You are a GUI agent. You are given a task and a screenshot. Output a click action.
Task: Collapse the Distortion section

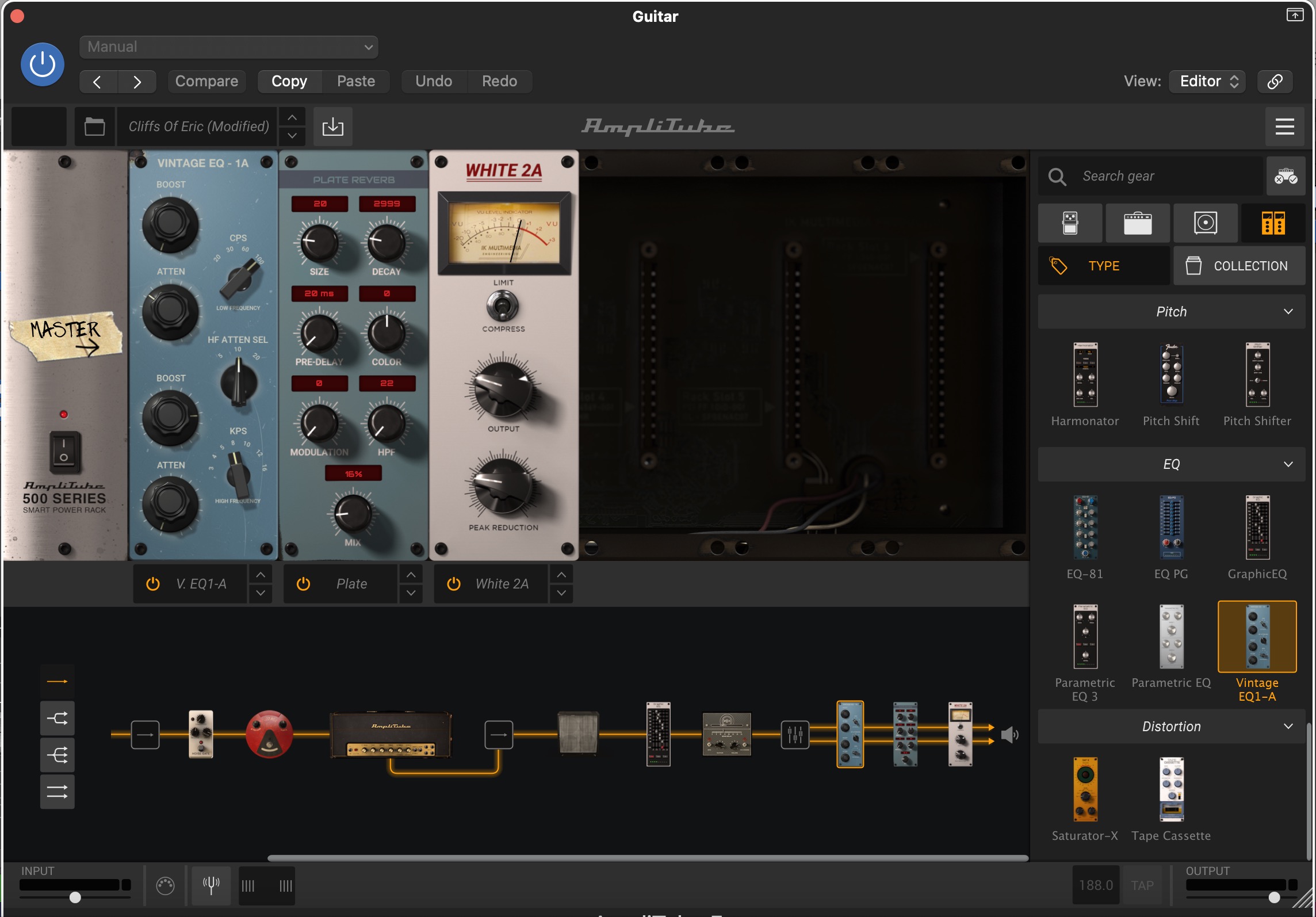1172,727
